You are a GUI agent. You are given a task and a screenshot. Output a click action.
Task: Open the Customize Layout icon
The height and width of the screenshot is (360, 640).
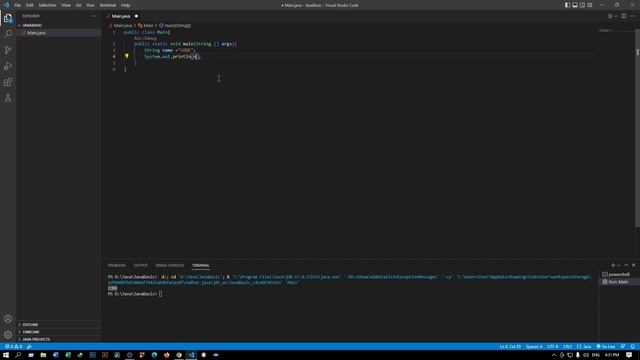(x=590, y=5)
